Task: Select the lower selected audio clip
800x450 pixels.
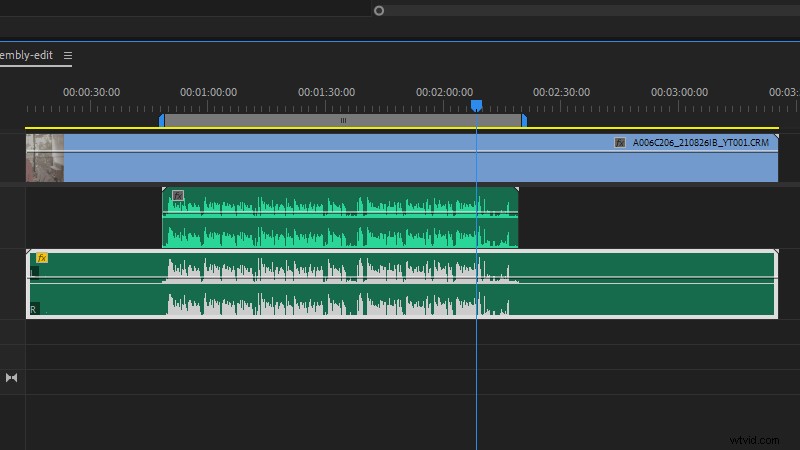Action: pos(402,284)
